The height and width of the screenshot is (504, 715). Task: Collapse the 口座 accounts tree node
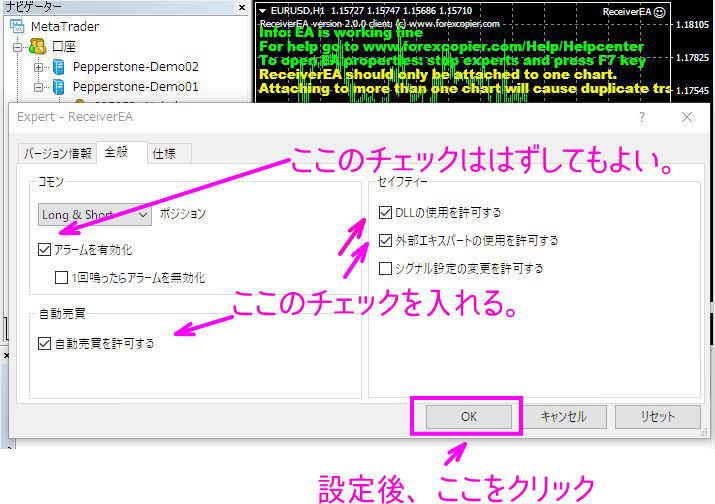pyautogui.click(x=17, y=47)
